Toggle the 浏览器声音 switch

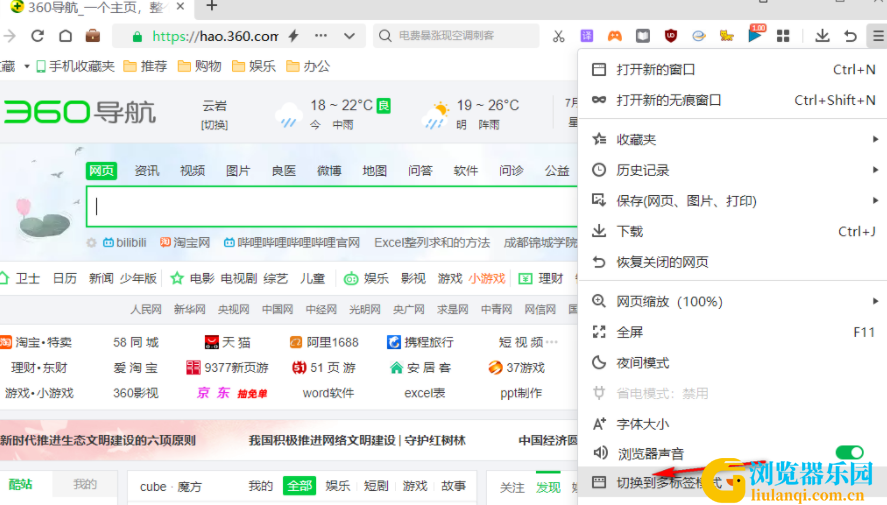pos(849,452)
